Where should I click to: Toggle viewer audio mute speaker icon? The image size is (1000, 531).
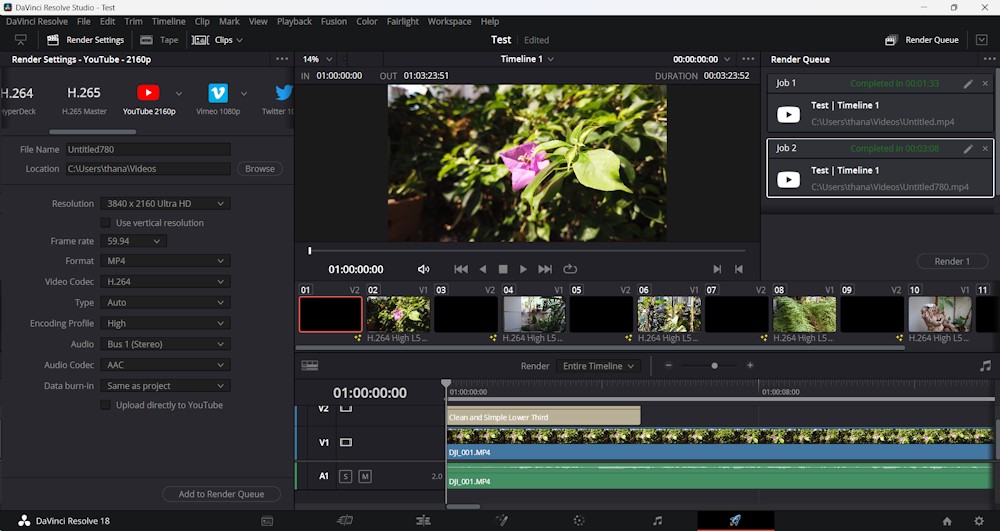click(423, 269)
